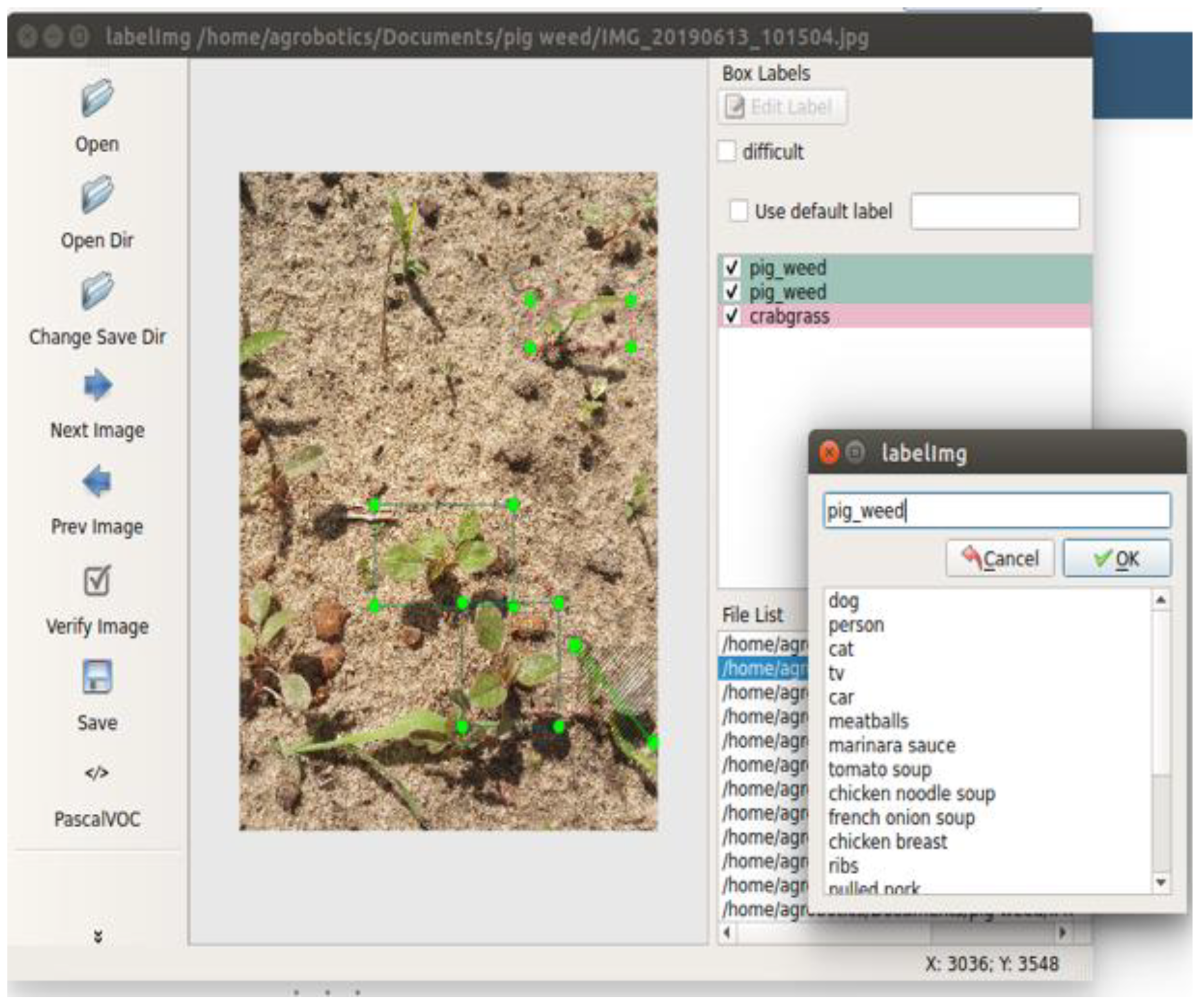Click the Verify Image checkmark icon
The width and height of the screenshot is (1204, 1006).
(97, 581)
